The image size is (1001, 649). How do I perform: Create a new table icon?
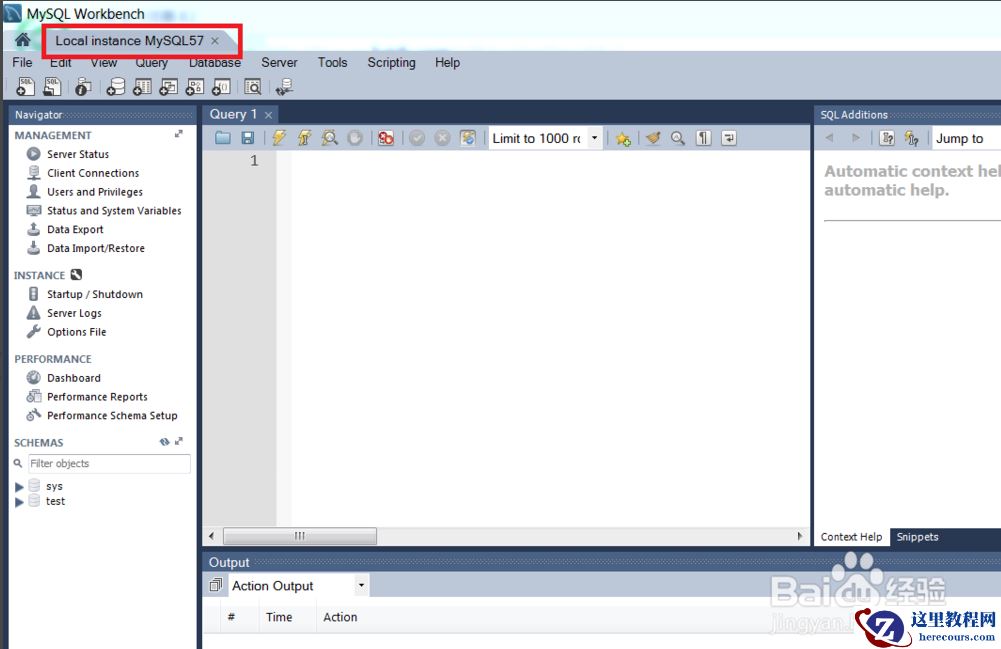142,86
